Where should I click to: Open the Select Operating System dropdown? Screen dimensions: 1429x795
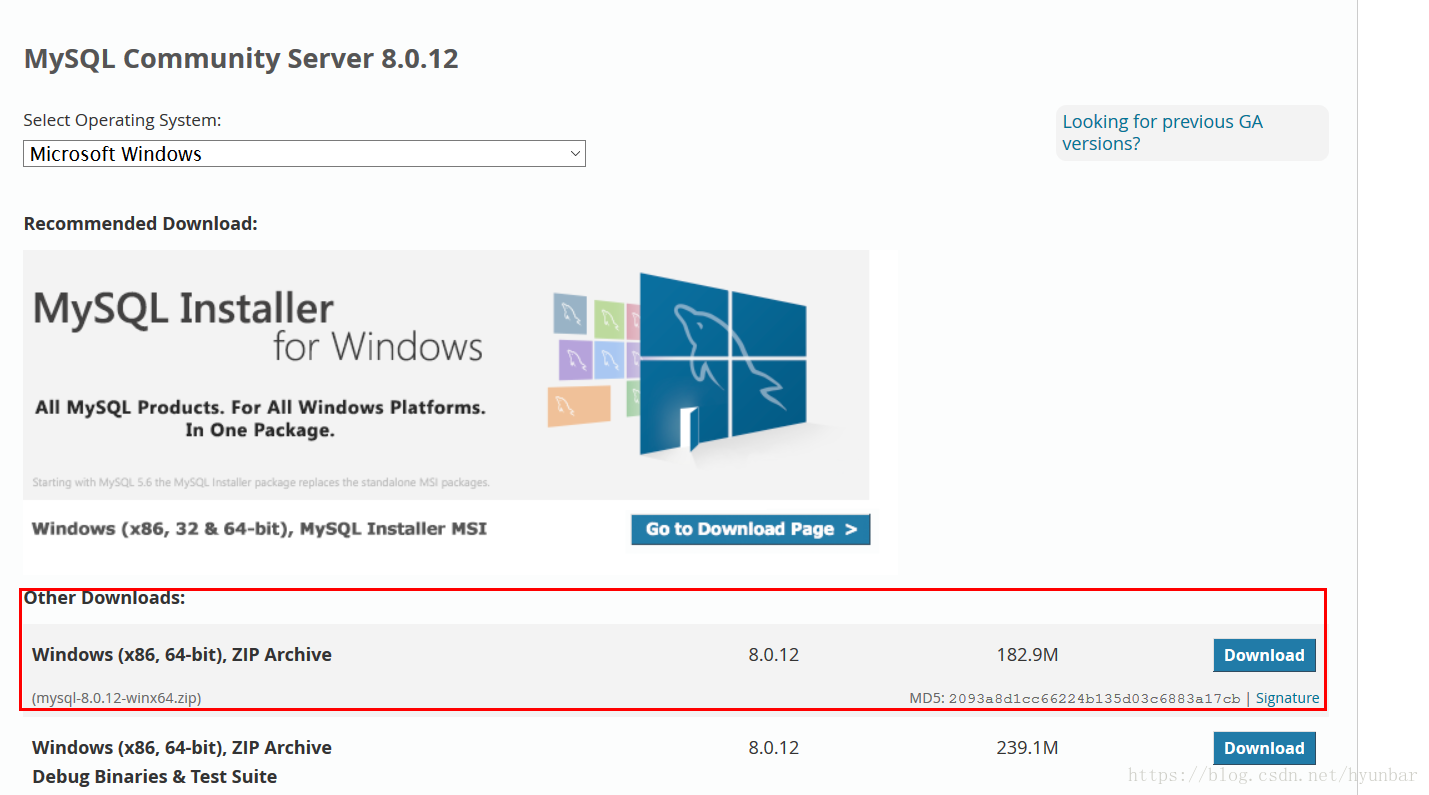pyautogui.click(x=304, y=154)
